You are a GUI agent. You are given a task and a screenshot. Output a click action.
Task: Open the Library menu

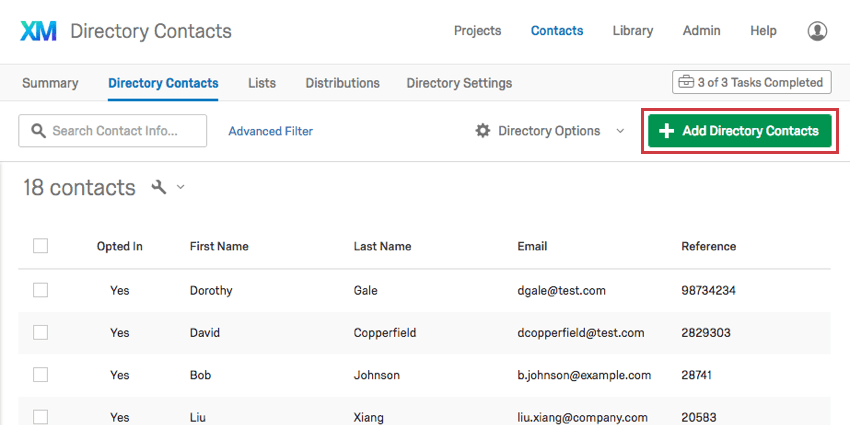(x=633, y=31)
